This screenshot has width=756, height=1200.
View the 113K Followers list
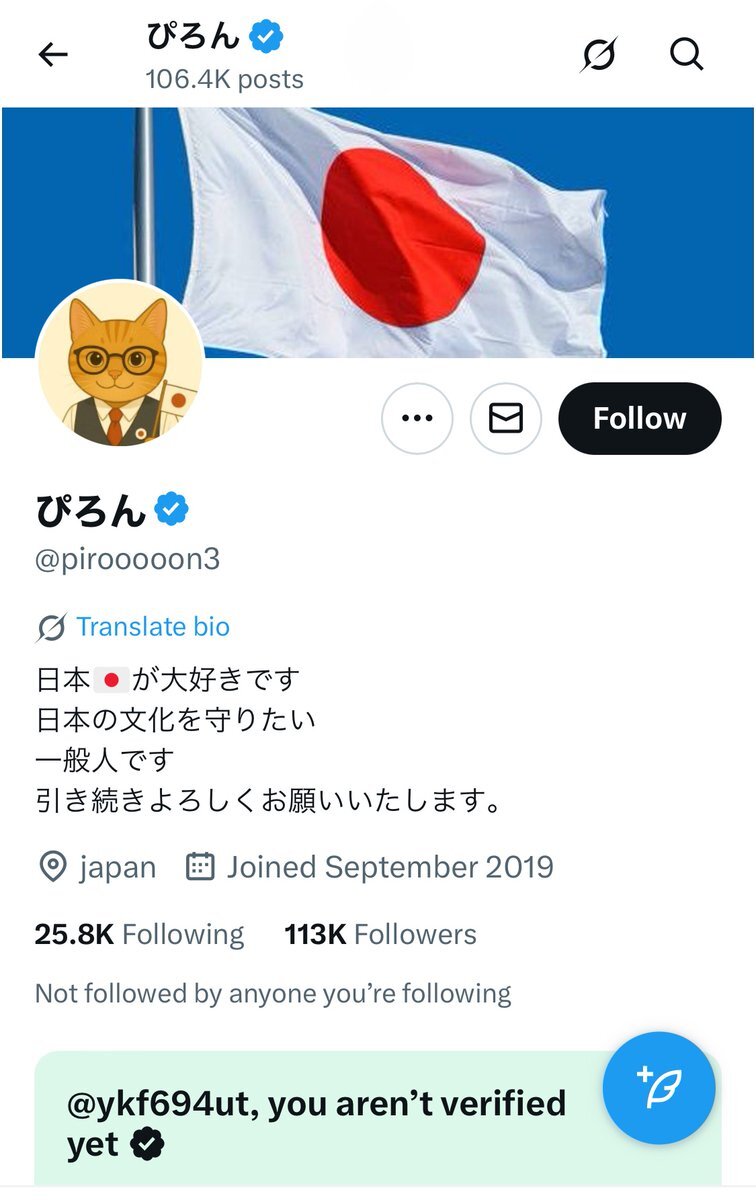(x=380, y=935)
